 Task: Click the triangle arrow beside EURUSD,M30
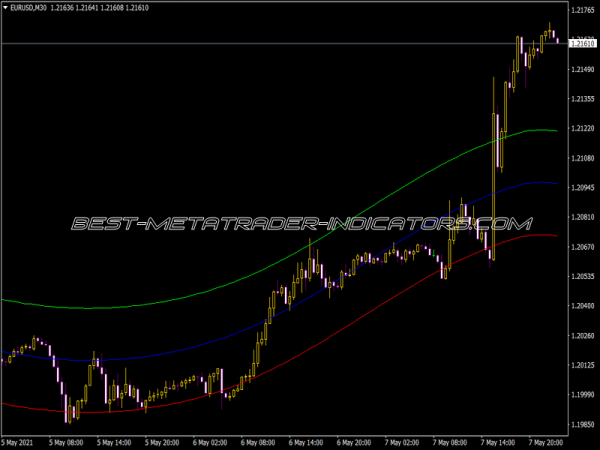click(5, 9)
